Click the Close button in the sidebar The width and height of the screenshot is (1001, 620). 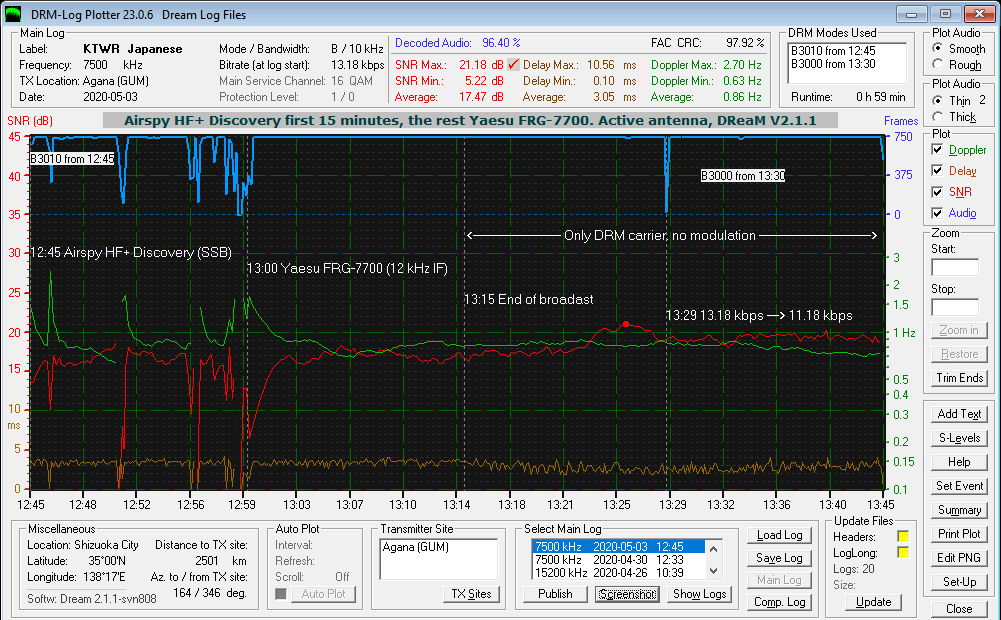pos(959,609)
